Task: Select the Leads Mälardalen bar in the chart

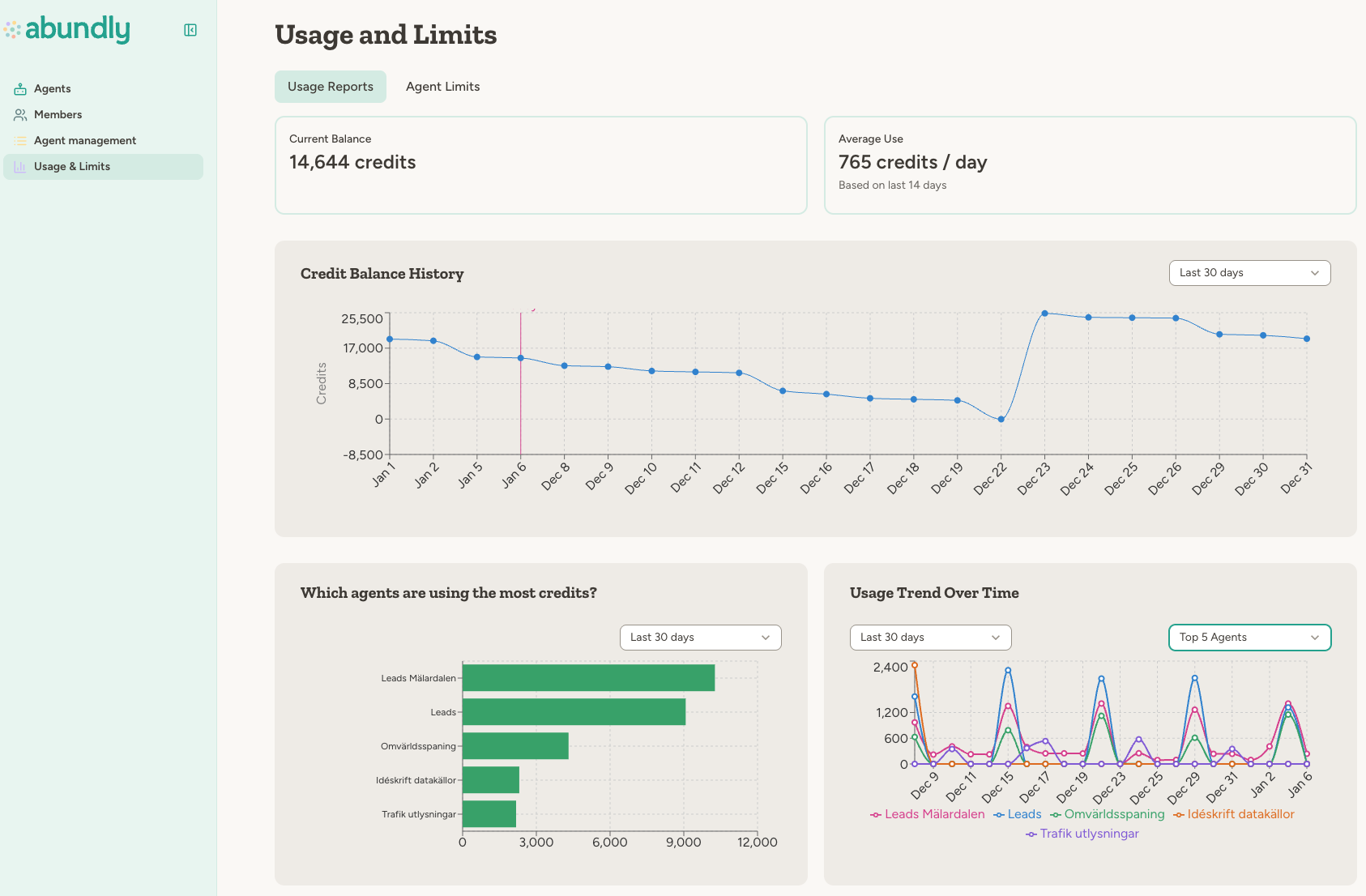Action: (x=588, y=679)
